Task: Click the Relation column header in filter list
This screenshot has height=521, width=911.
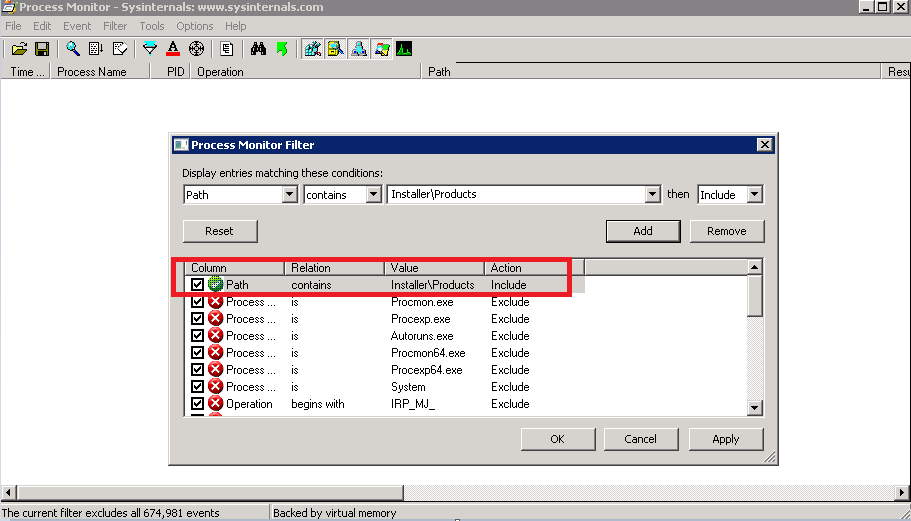Action: 334,268
